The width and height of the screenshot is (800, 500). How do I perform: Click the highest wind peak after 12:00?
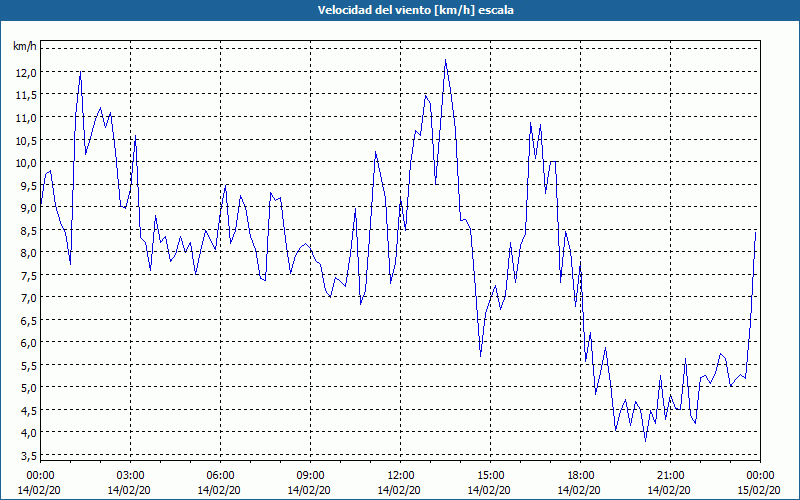[x=445, y=60]
